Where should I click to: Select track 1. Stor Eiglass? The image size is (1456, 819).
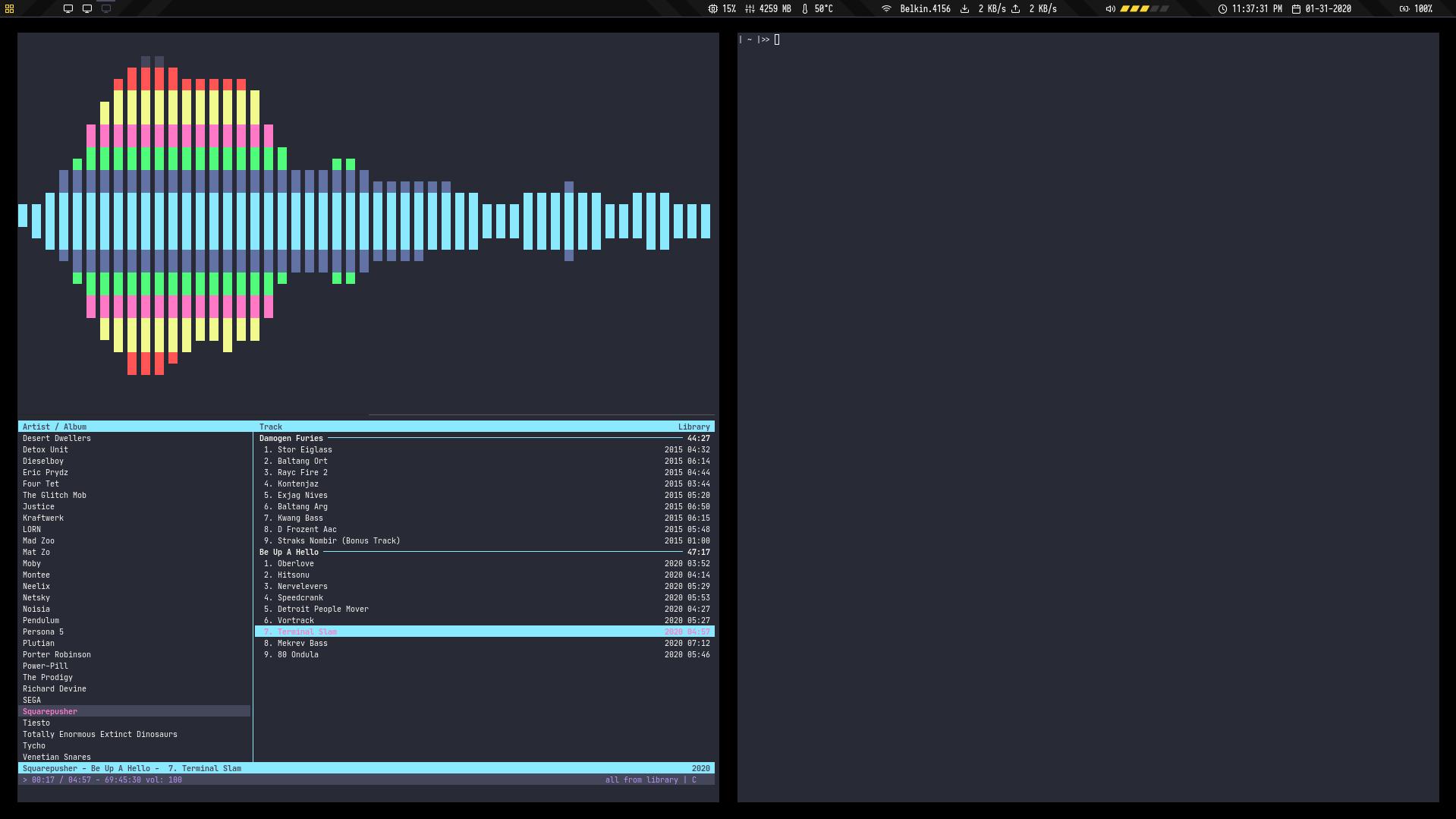tap(485, 449)
